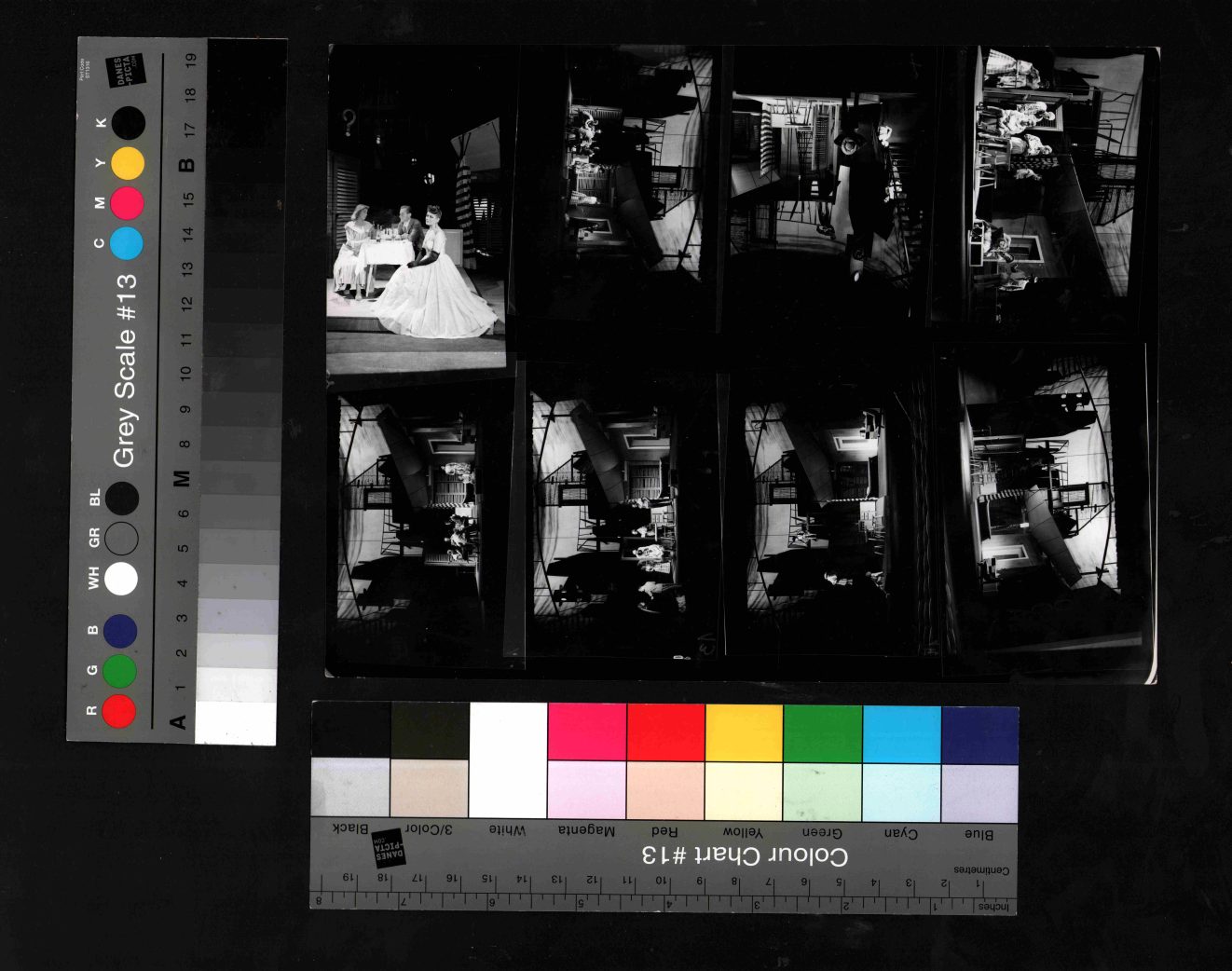The width and height of the screenshot is (1232, 971).
Task: Pick the blue circle labeled B
Action: (120, 631)
